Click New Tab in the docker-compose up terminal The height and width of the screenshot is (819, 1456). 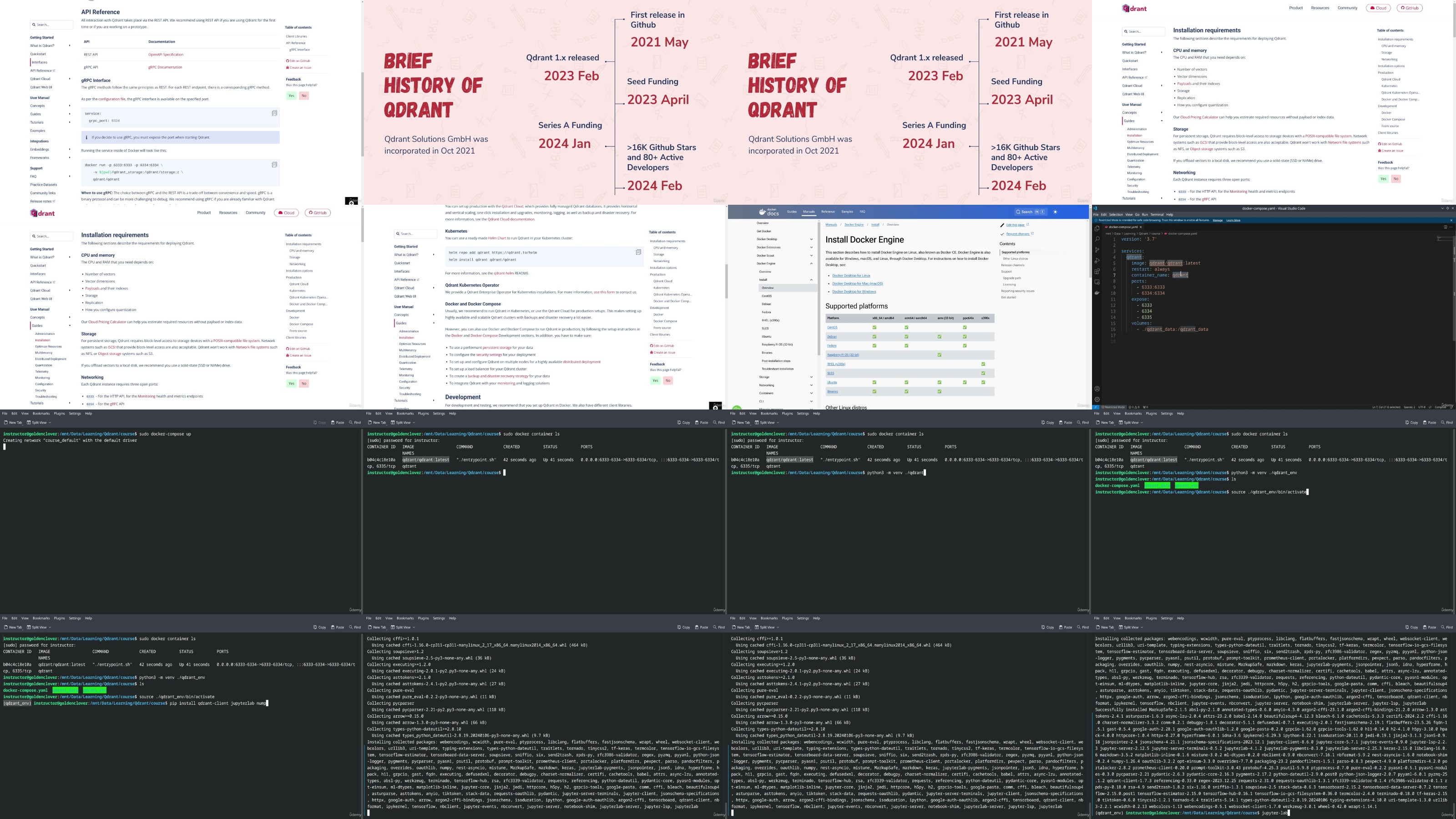(x=12, y=423)
